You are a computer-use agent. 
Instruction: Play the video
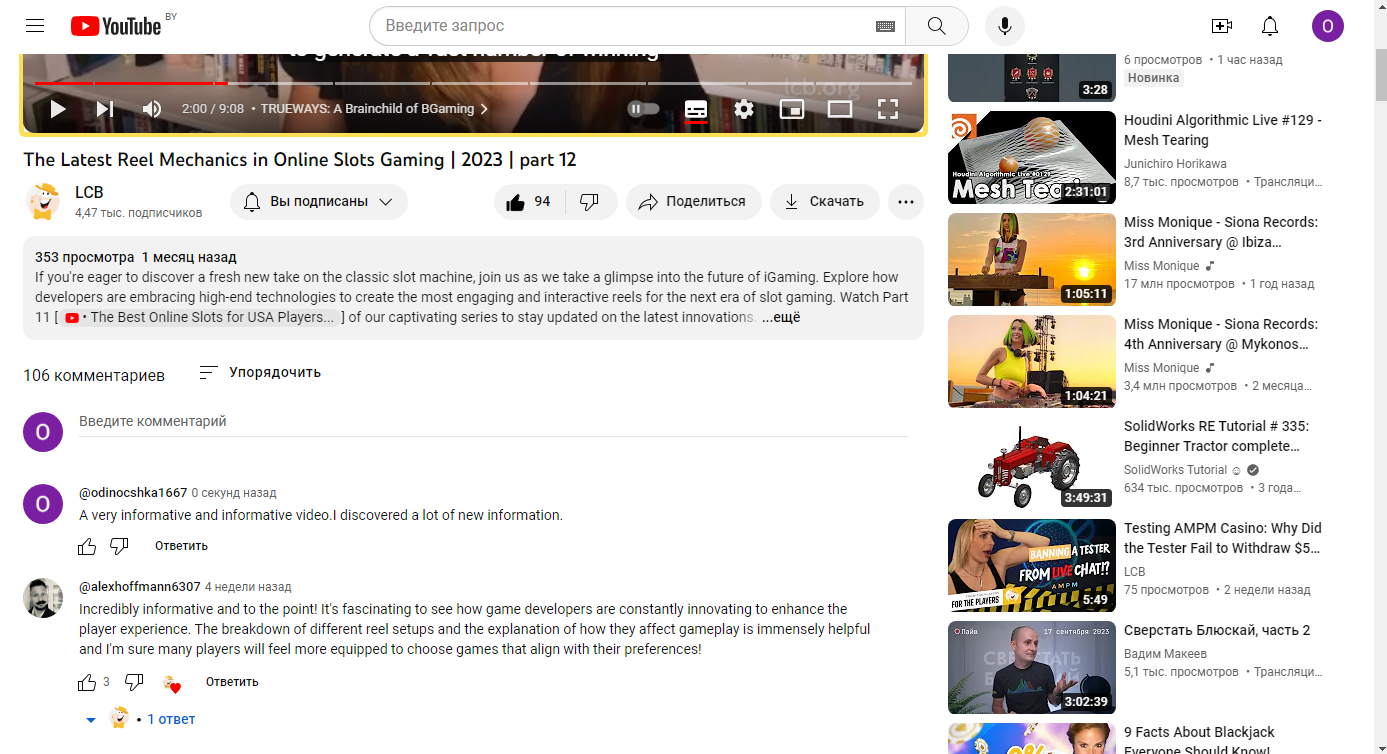point(58,109)
